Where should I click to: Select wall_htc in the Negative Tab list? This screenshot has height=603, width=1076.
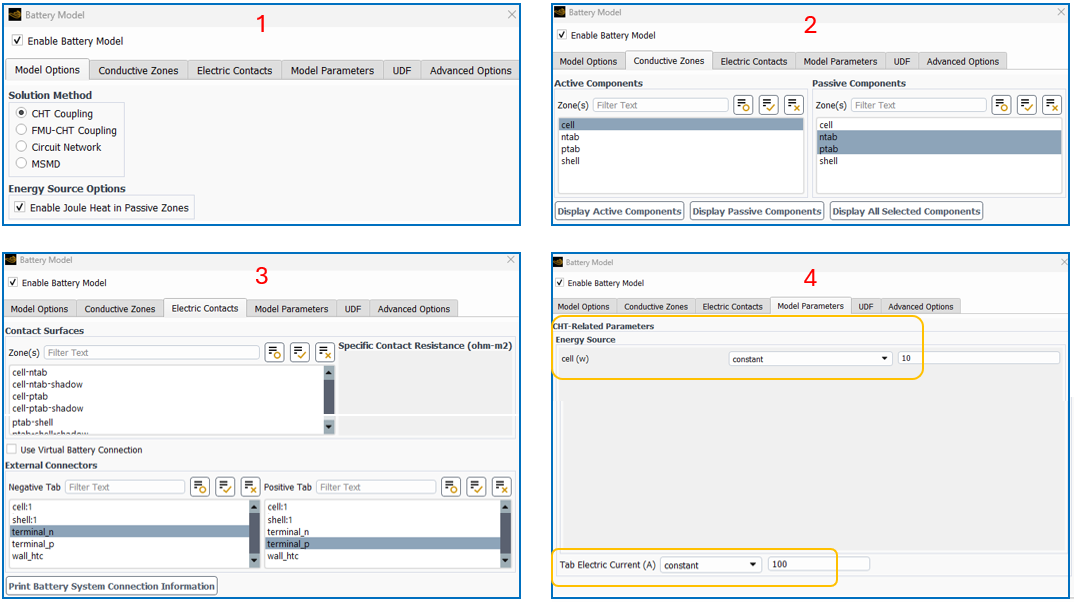tap(28, 556)
